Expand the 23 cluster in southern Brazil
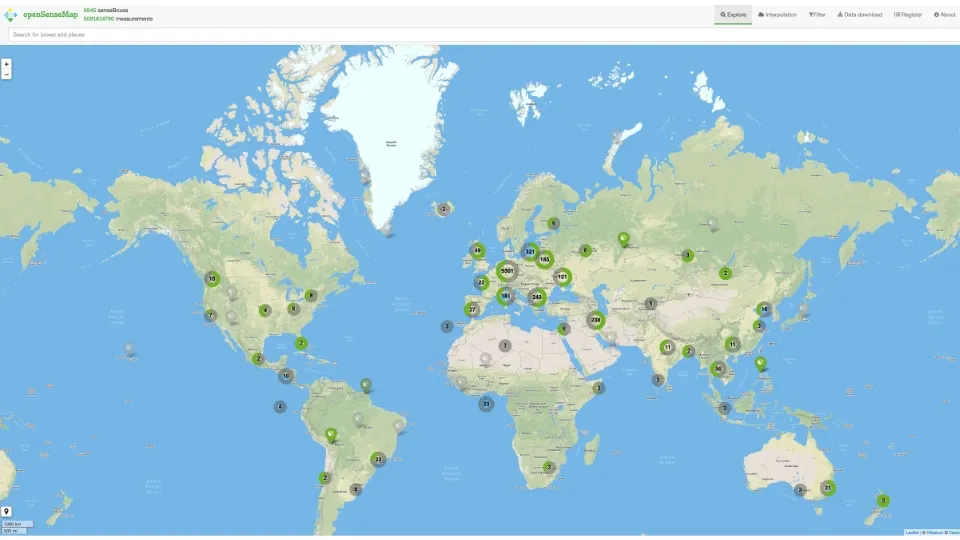Screen dimensions: 960x540 click(x=378, y=459)
